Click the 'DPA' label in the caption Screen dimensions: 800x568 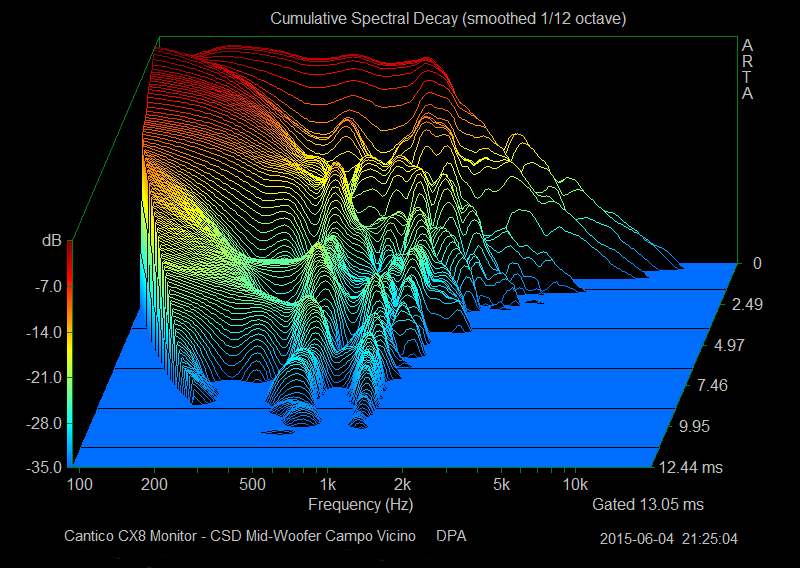point(451,536)
